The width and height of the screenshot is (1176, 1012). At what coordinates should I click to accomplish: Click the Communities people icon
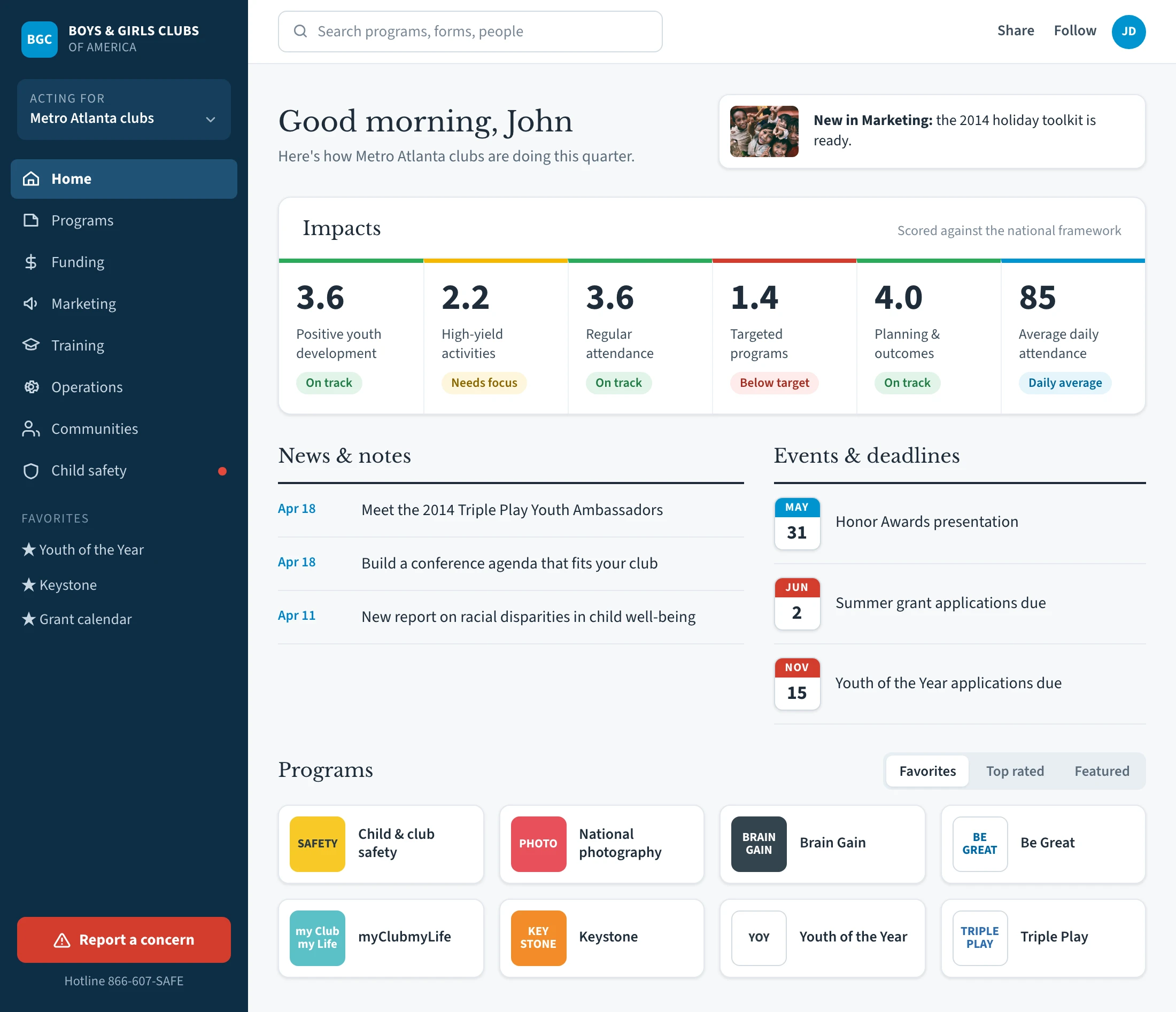(31, 429)
